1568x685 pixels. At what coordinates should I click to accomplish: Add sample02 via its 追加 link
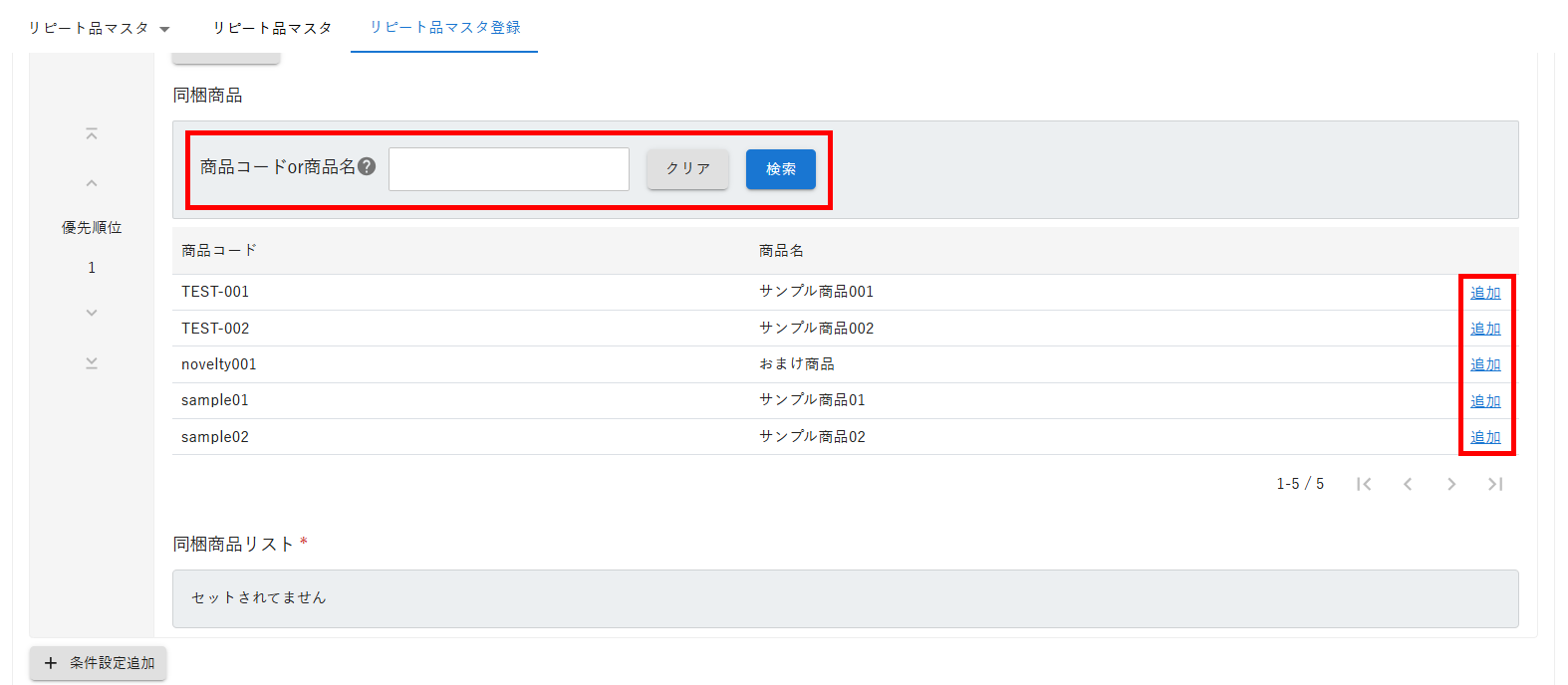point(1485,437)
